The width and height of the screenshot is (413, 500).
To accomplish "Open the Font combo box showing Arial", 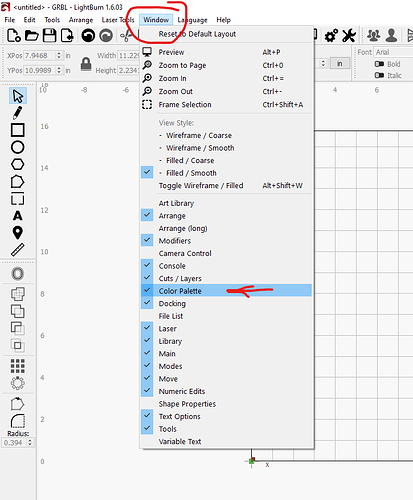I will coord(394,52).
